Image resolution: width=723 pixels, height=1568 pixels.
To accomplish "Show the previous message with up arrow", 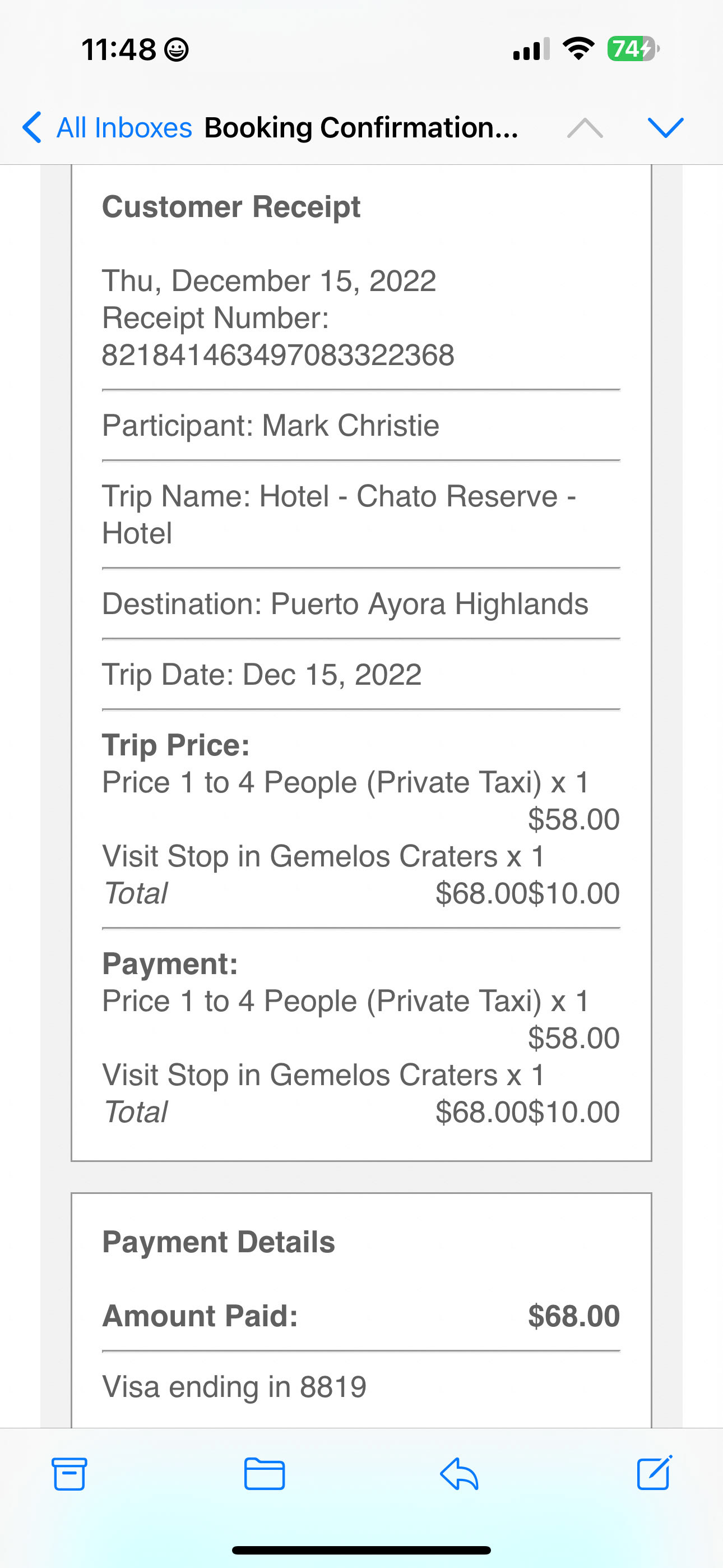I will coord(584,128).
